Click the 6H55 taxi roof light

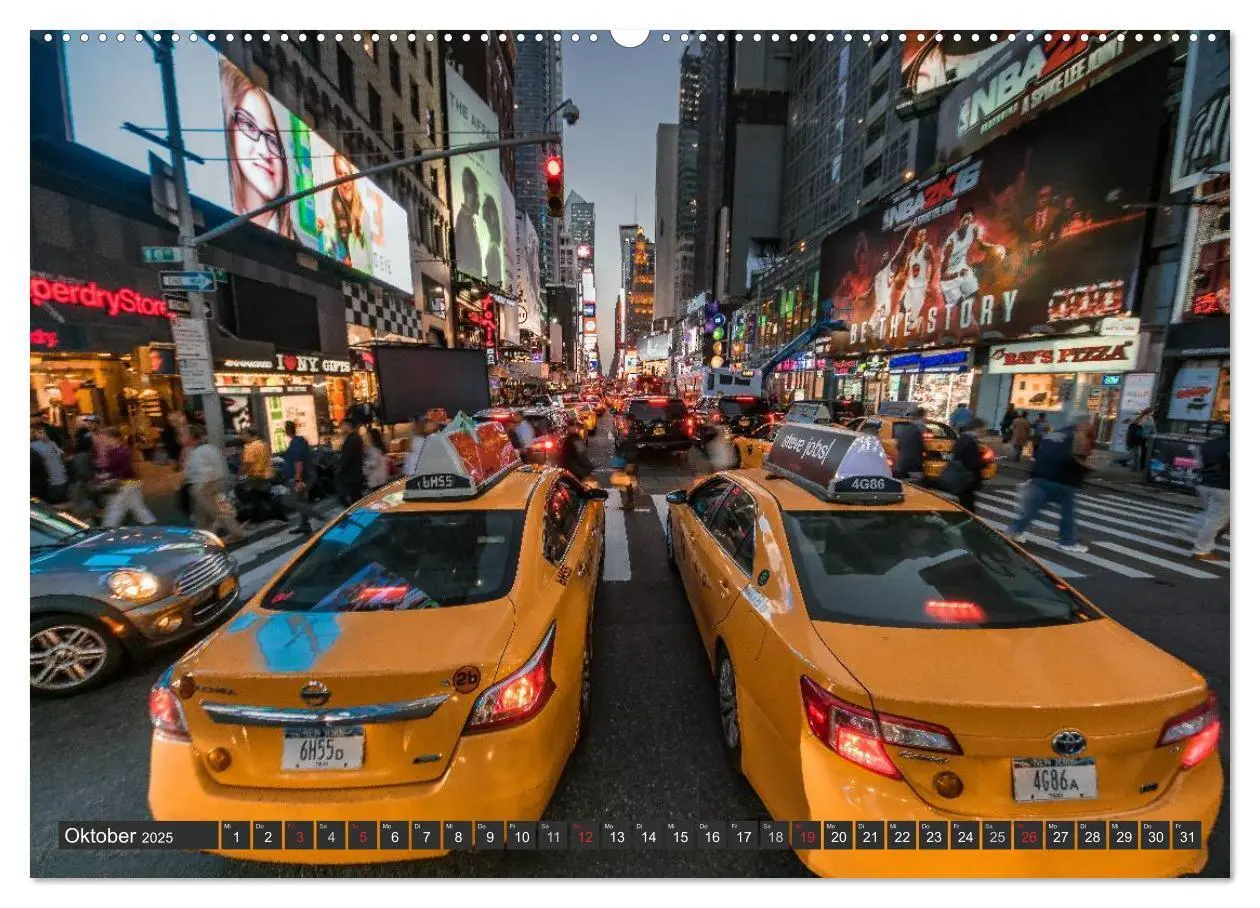[x=463, y=459]
